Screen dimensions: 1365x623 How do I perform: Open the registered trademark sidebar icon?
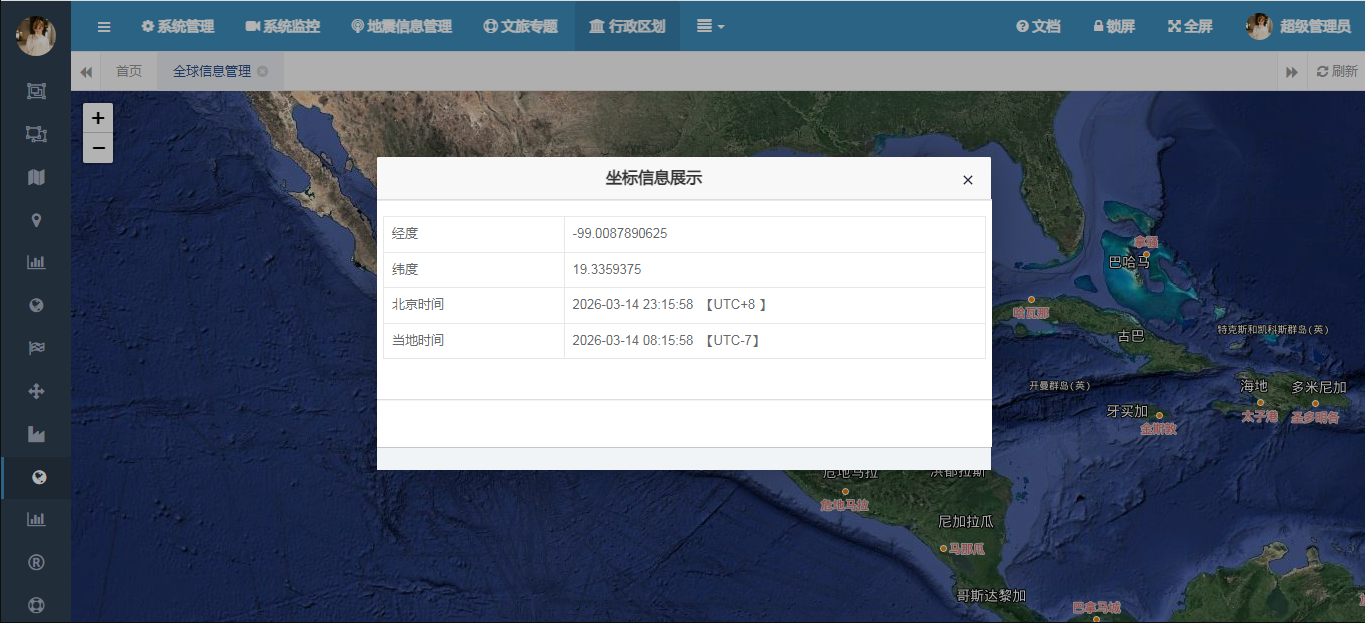tap(37, 562)
